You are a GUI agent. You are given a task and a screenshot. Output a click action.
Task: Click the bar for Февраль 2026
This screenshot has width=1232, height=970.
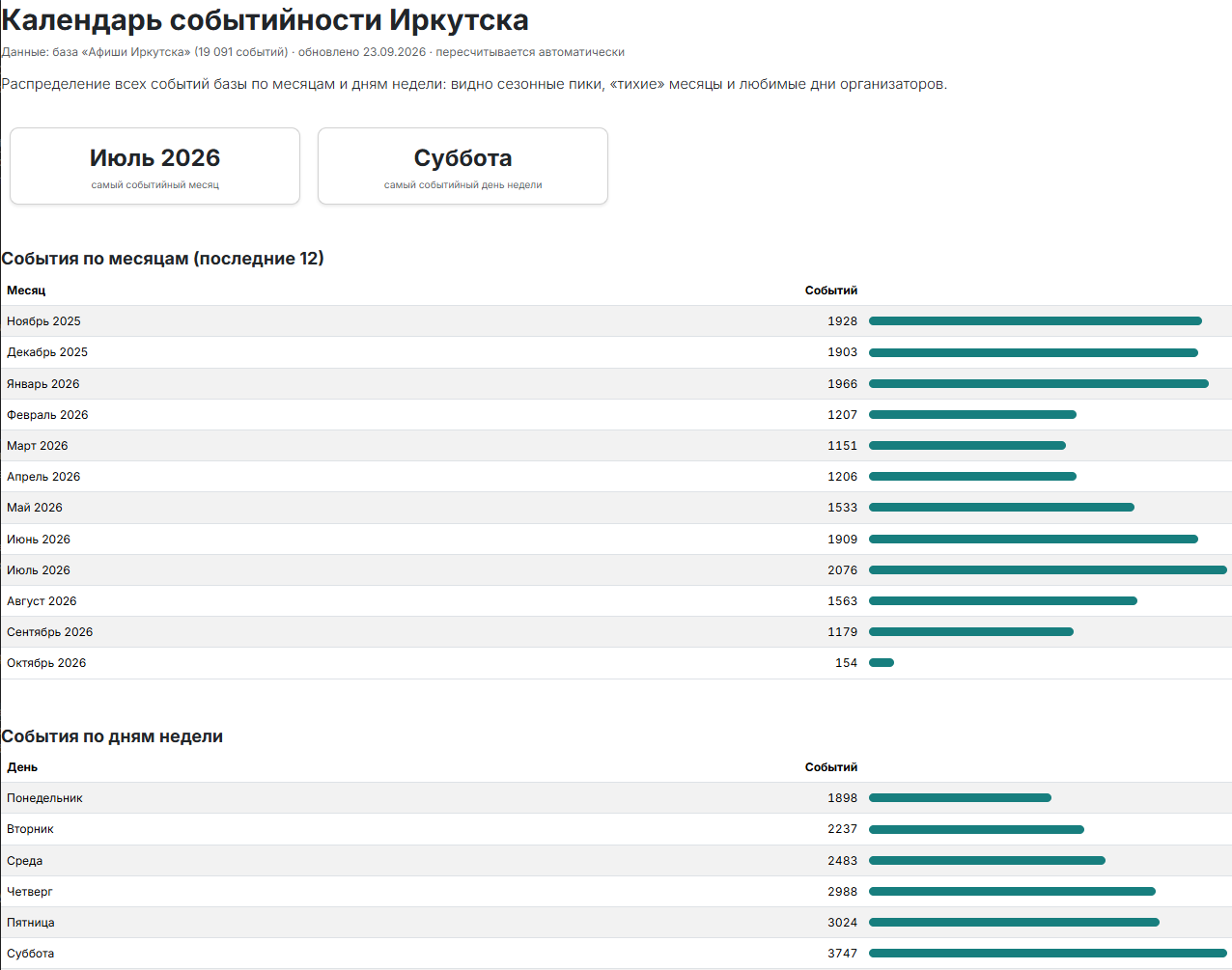click(x=972, y=415)
